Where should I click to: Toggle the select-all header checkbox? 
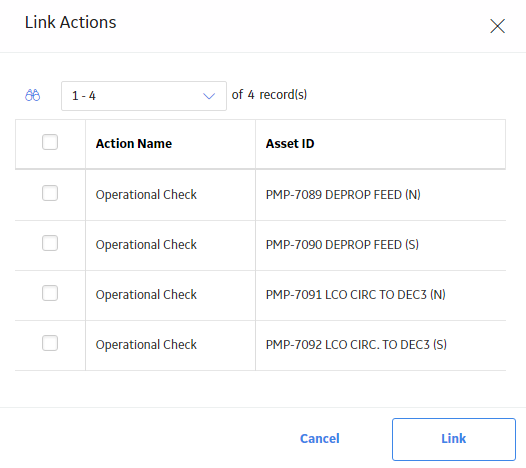[x=50, y=142]
